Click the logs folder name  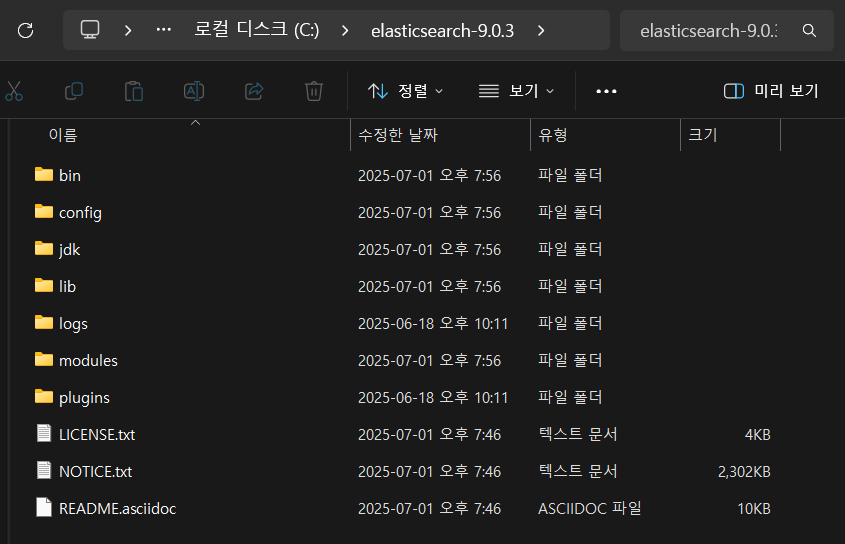click(x=73, y=324)
